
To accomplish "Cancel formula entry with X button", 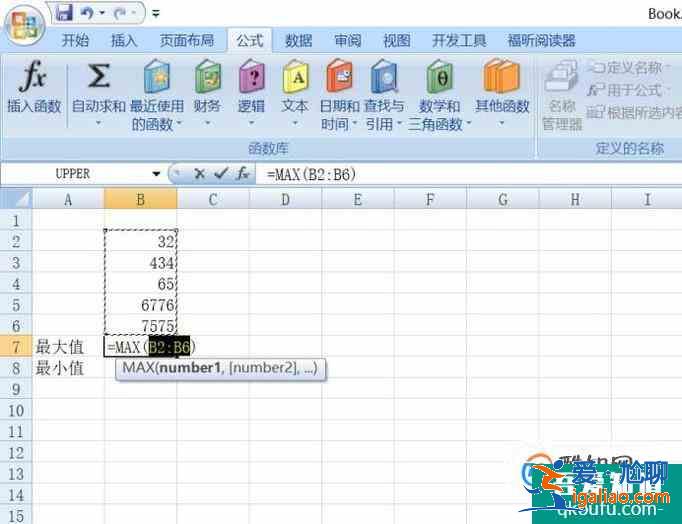I will 199,174.
